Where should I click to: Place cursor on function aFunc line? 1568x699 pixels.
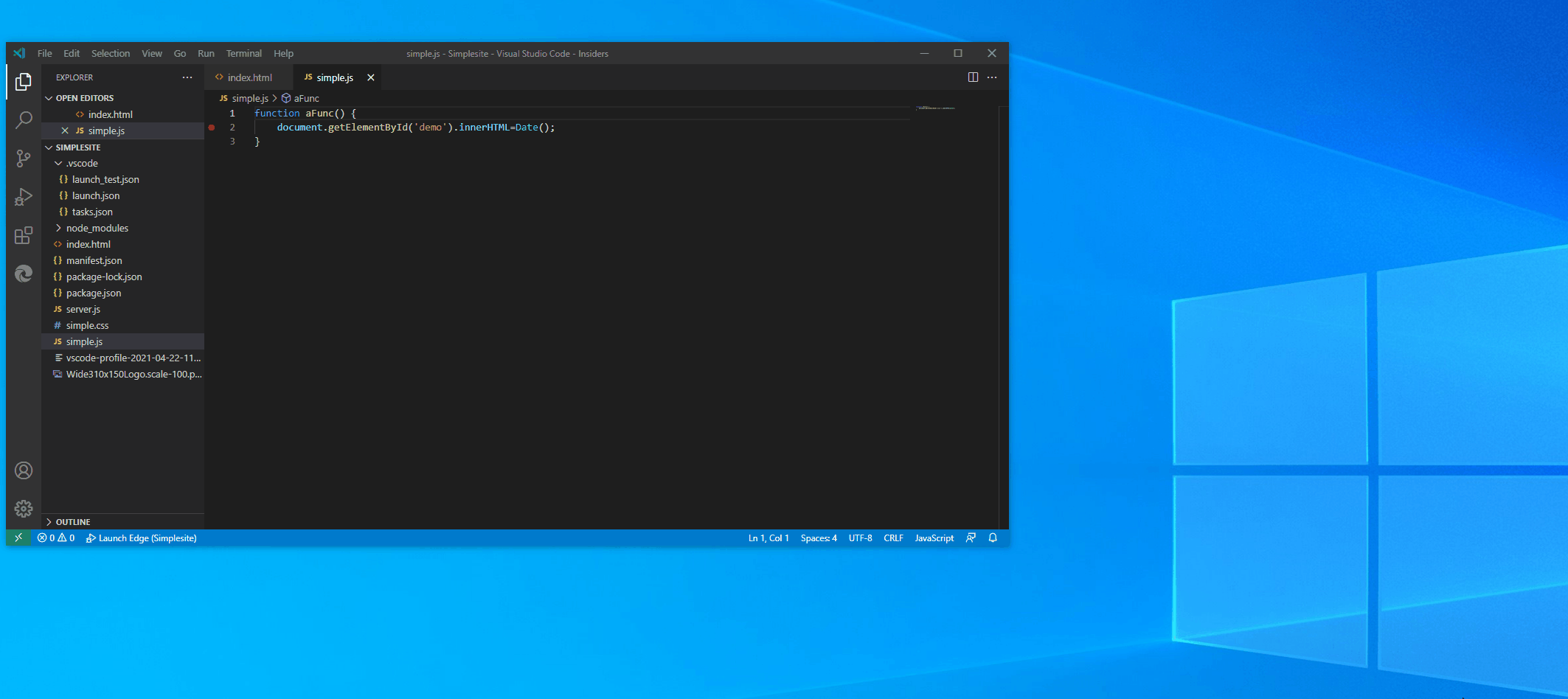[305, 113]
